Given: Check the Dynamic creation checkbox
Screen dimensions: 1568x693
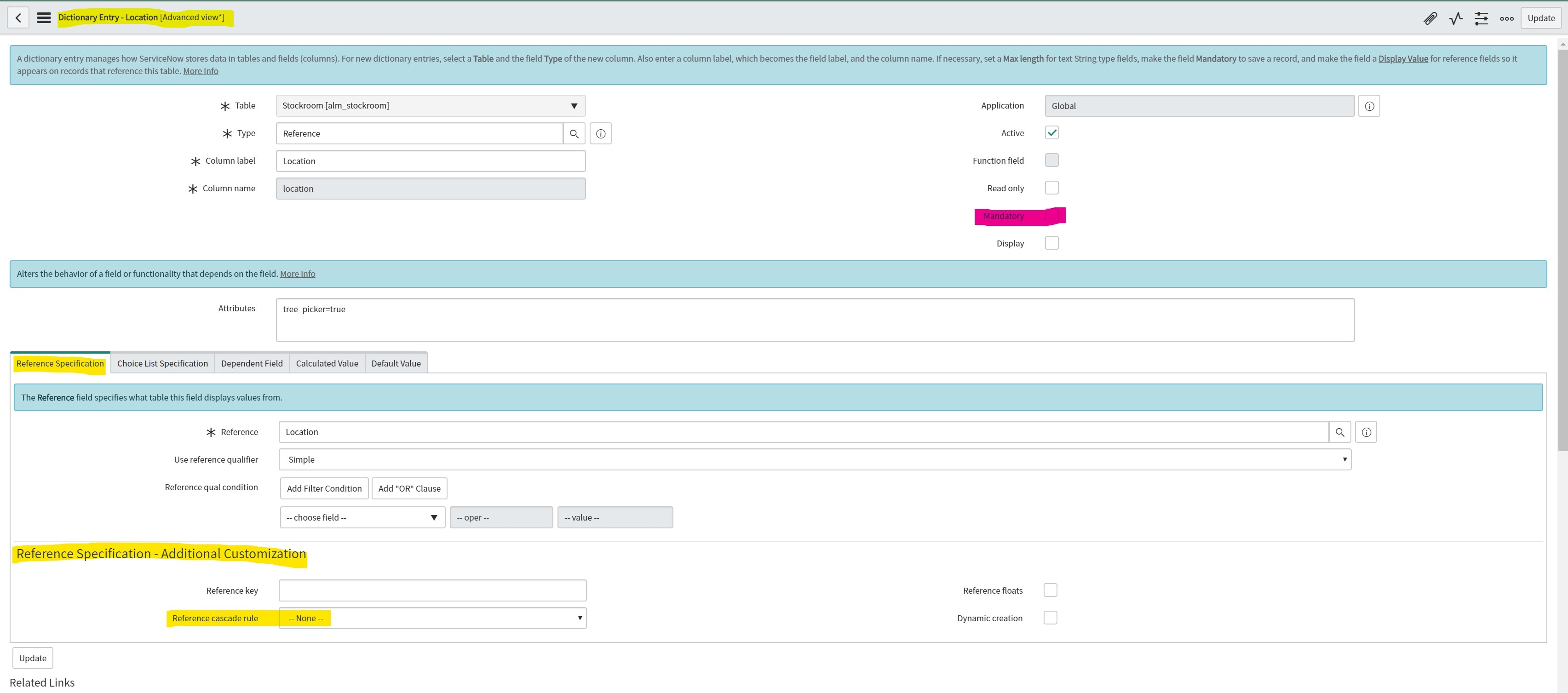Looking at the screenshot, I should pos(1050,618).
